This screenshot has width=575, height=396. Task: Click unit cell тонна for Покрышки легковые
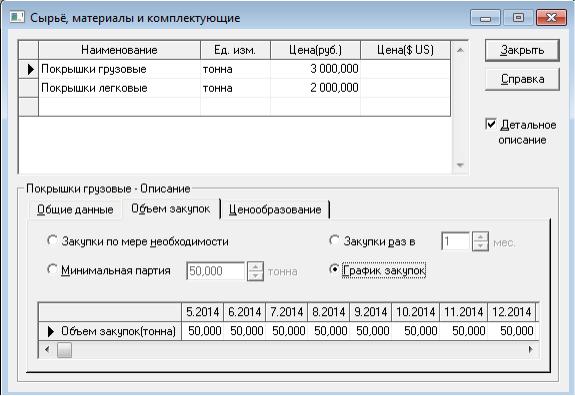(x=235, y=88)
